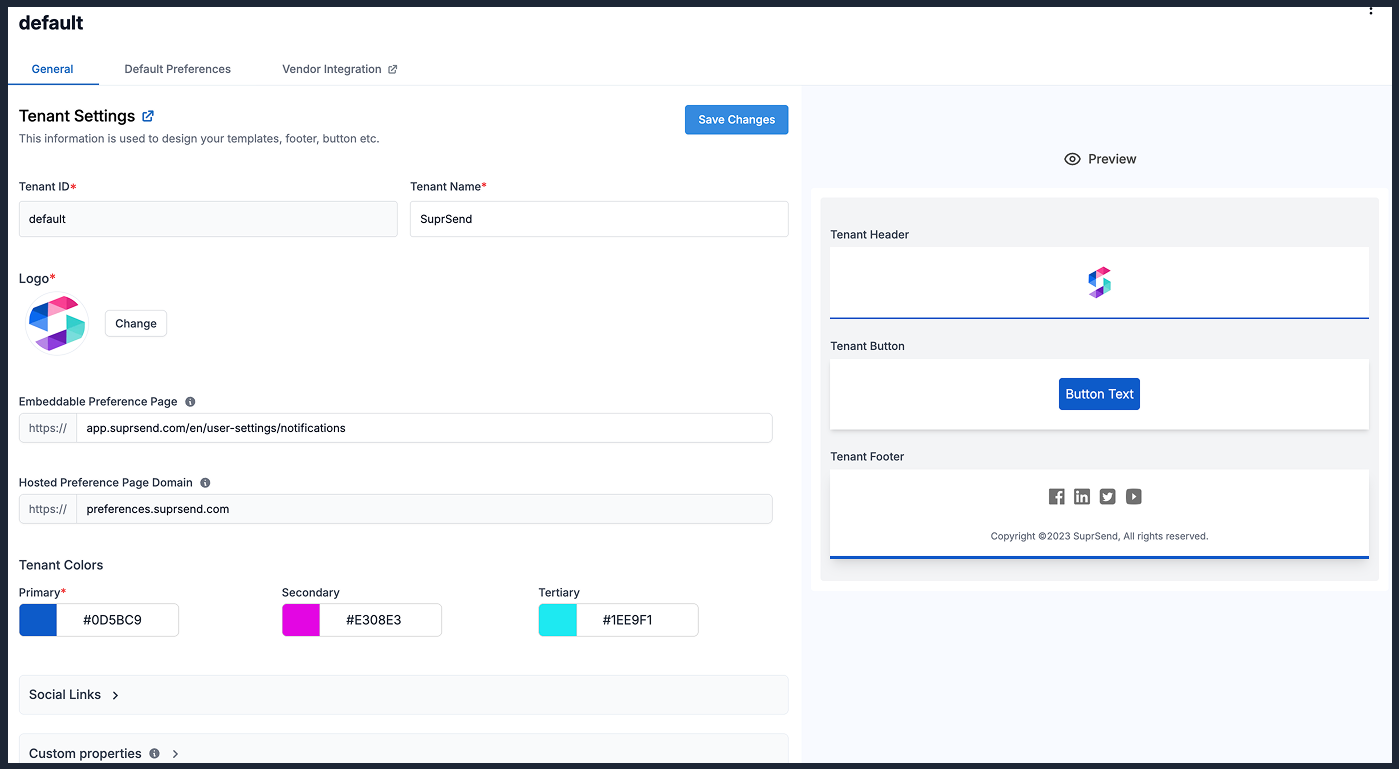
Task: Click the Primary color swatch
Action: 38,620
